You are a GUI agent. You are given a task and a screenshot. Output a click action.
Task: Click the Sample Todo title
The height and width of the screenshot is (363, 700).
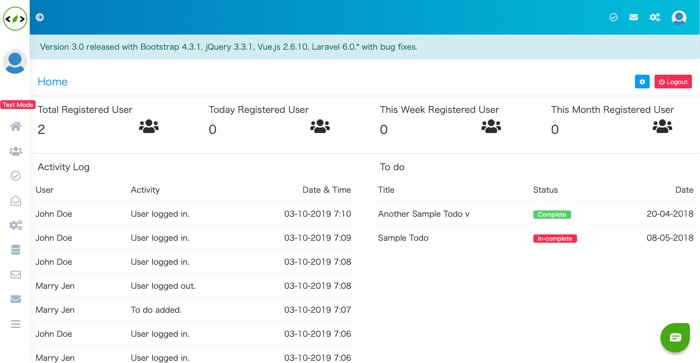click(x=403, y=238)
